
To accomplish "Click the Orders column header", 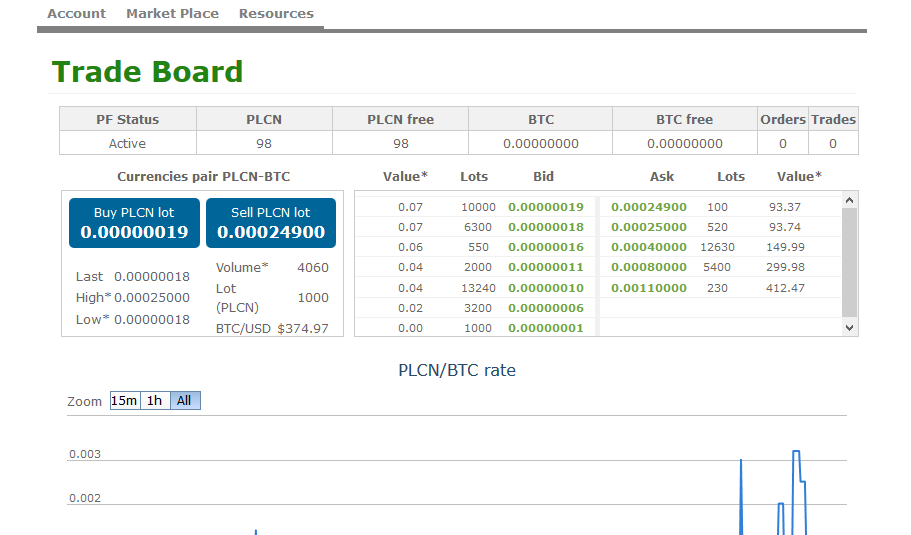I will pyautogui.click(x=783, y=119).
